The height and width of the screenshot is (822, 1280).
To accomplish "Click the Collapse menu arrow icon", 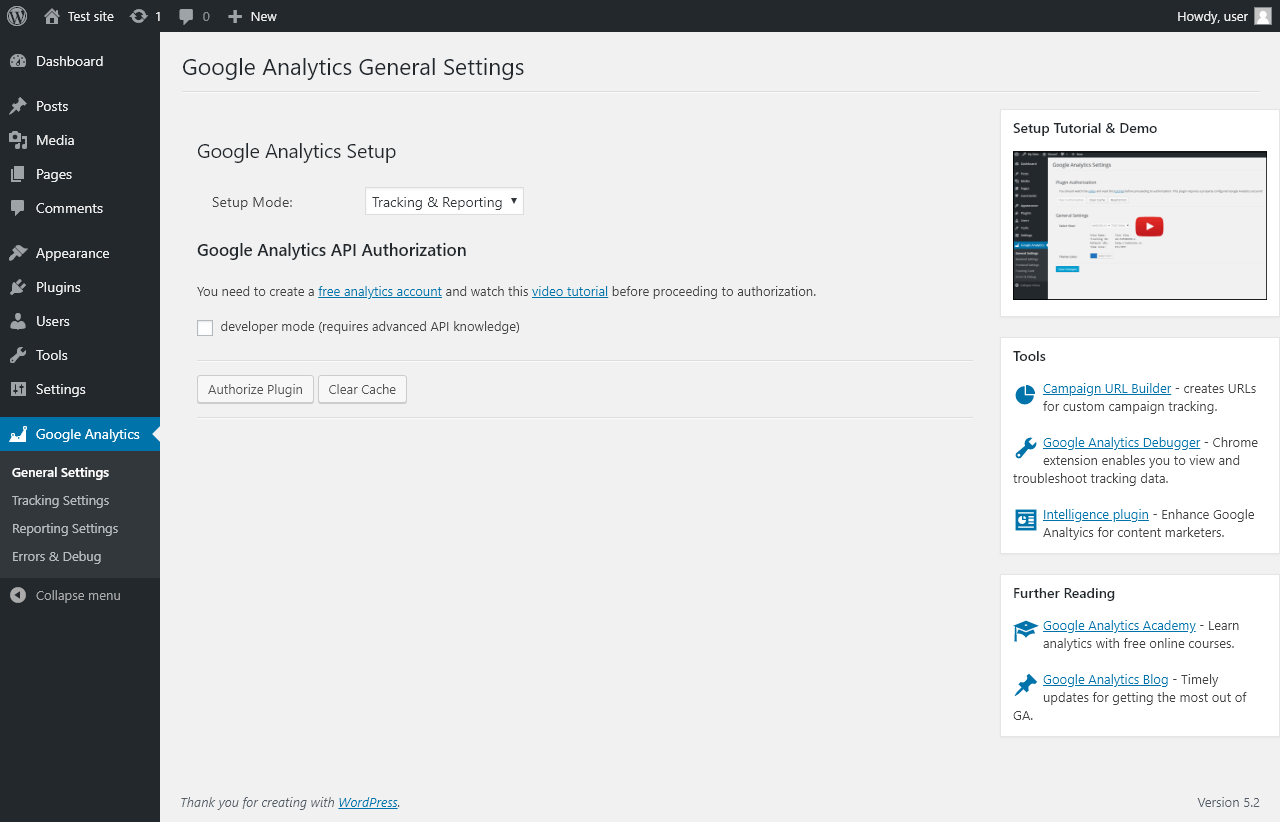I will click(x=18, y=595).
